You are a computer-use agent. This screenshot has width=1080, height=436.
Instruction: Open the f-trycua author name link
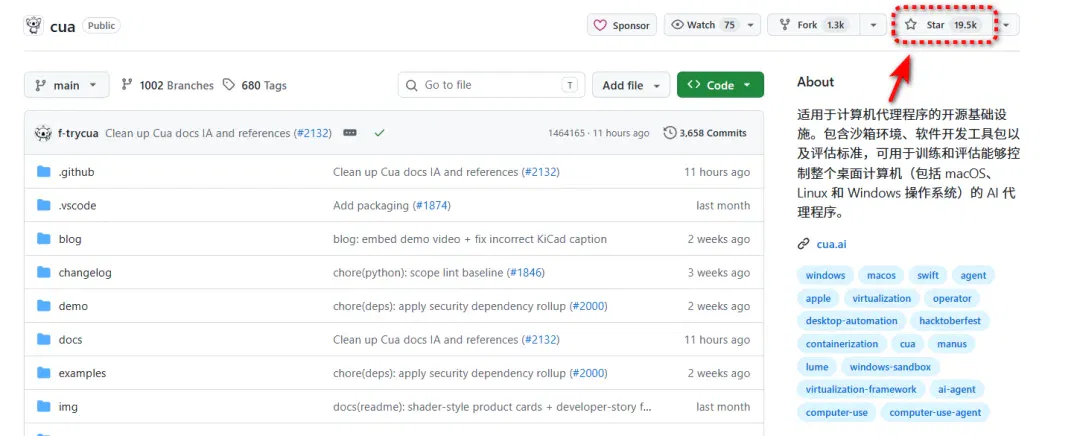pyautogui.click(x=79, y=133)
